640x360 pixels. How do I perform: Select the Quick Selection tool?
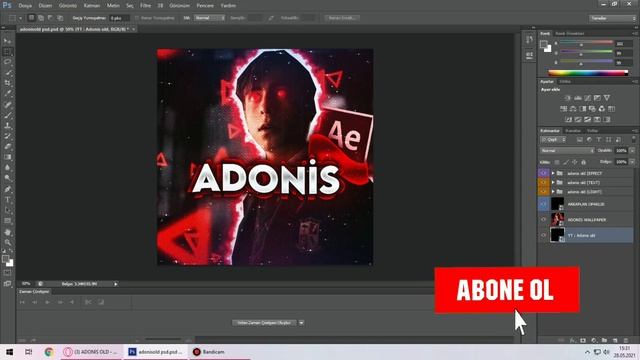click(x=7, y=73)
